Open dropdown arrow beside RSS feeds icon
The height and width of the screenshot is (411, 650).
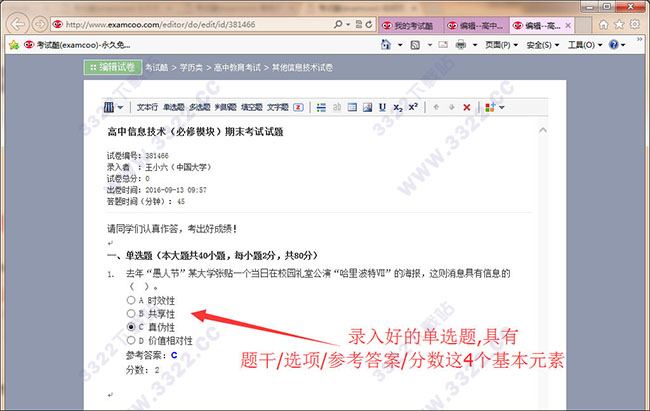click(430, 45)
